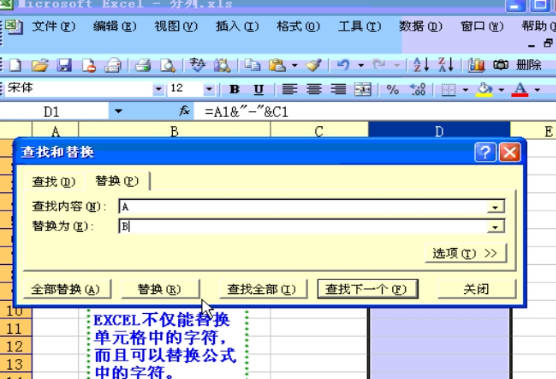Expand the 替换为 history dropdown
Screen dimensions: 556x379
tap(496, 227)
